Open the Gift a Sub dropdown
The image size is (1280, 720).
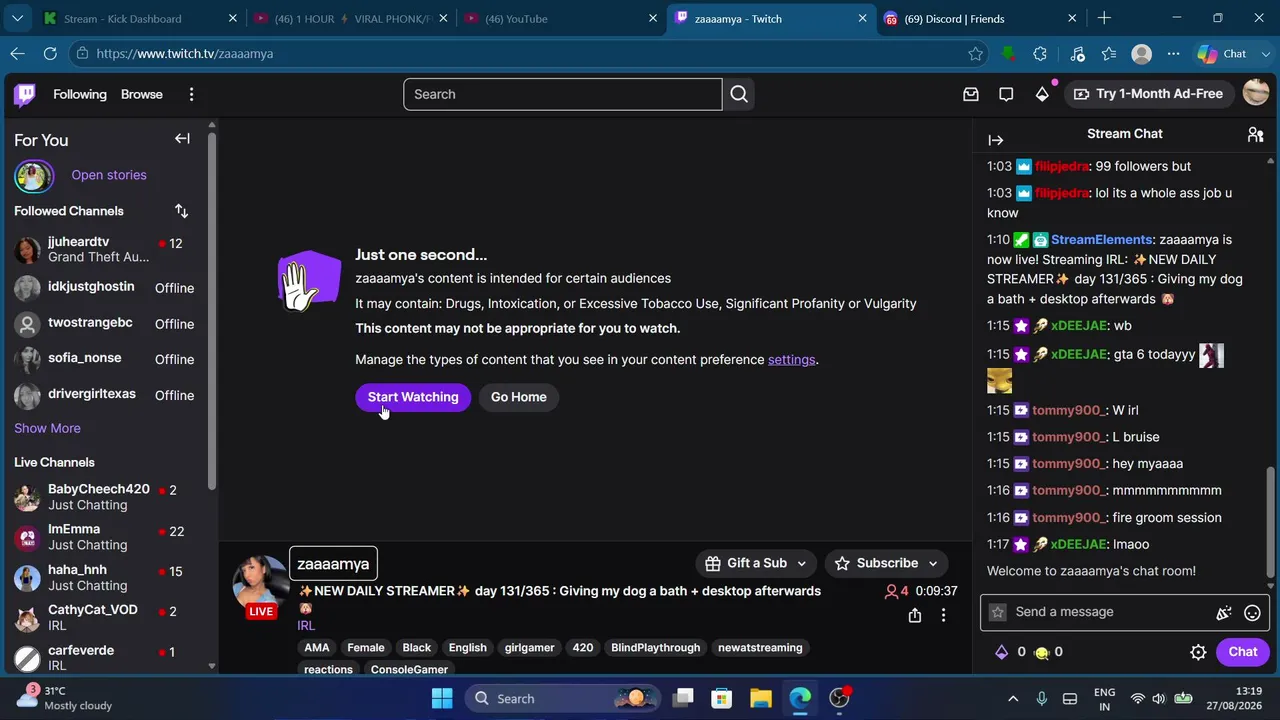point(756,563)
